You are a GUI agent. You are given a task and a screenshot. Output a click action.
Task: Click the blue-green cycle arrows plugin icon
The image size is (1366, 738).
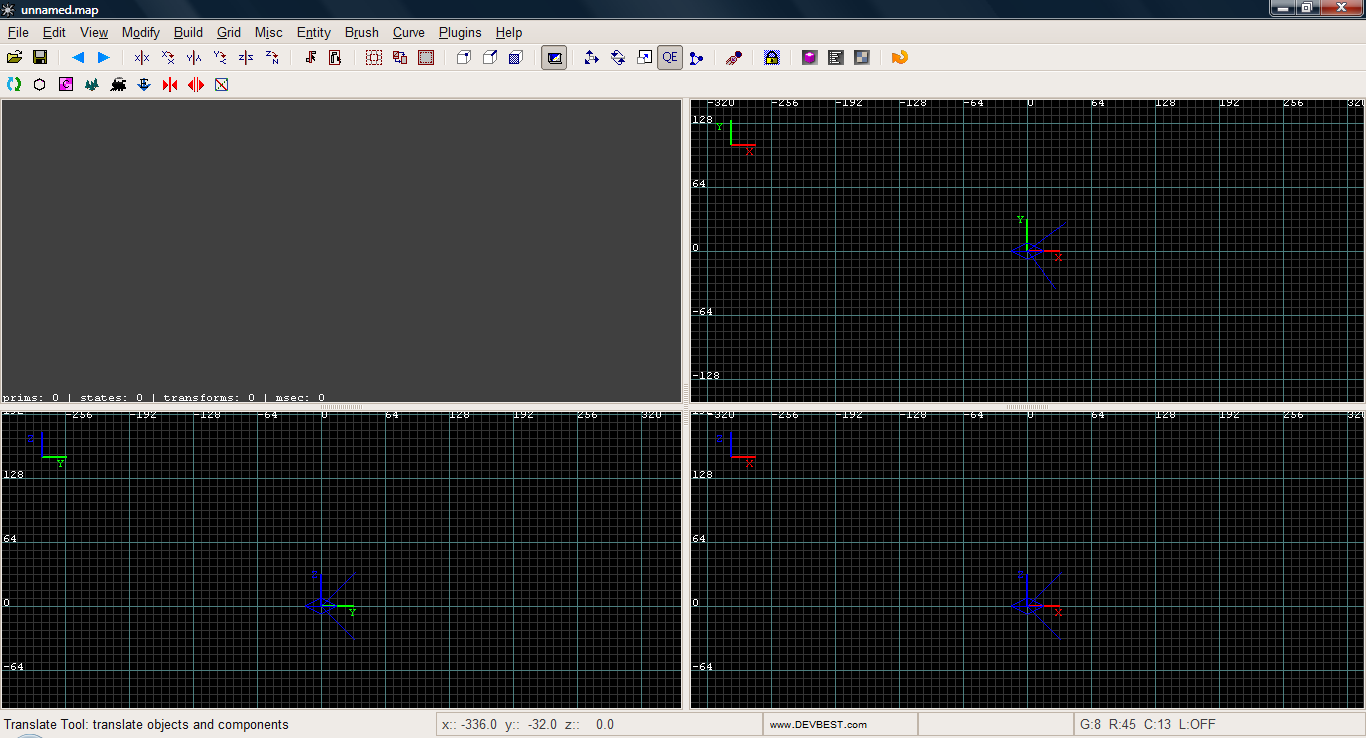pos(14,85)
